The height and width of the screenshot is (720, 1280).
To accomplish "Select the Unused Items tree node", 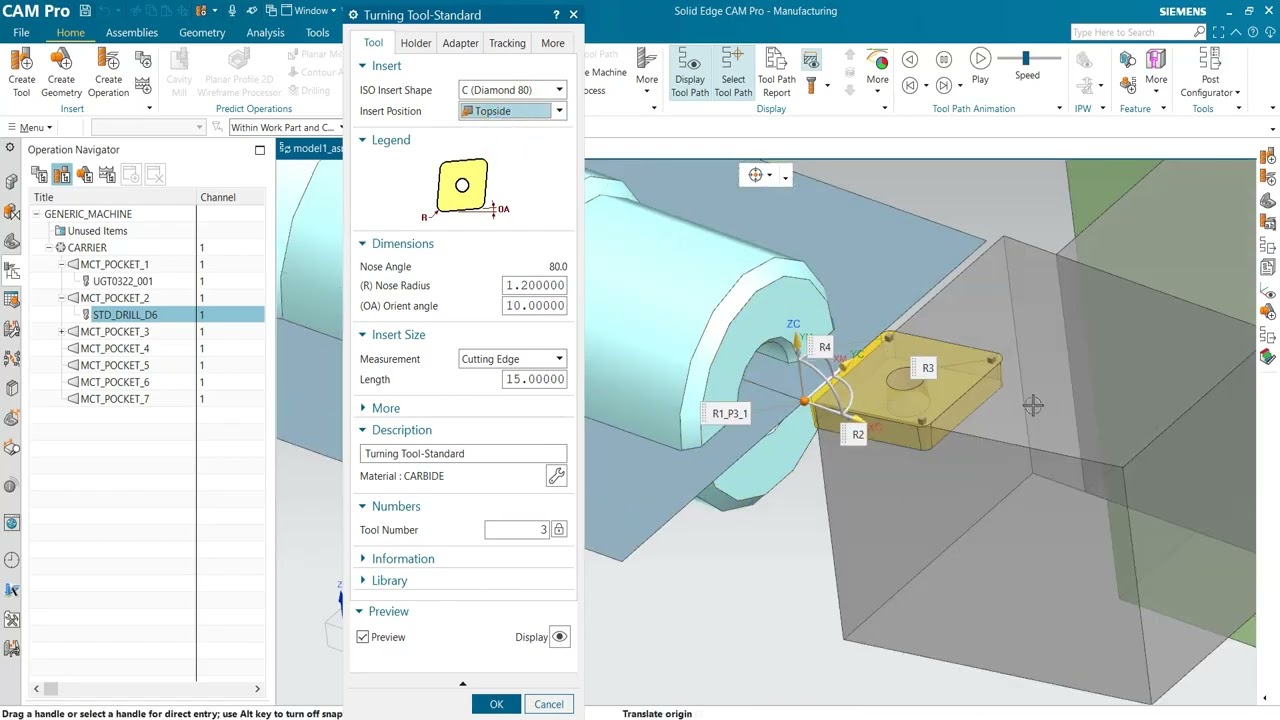I will pyautogui.click(x=97, y=231).
